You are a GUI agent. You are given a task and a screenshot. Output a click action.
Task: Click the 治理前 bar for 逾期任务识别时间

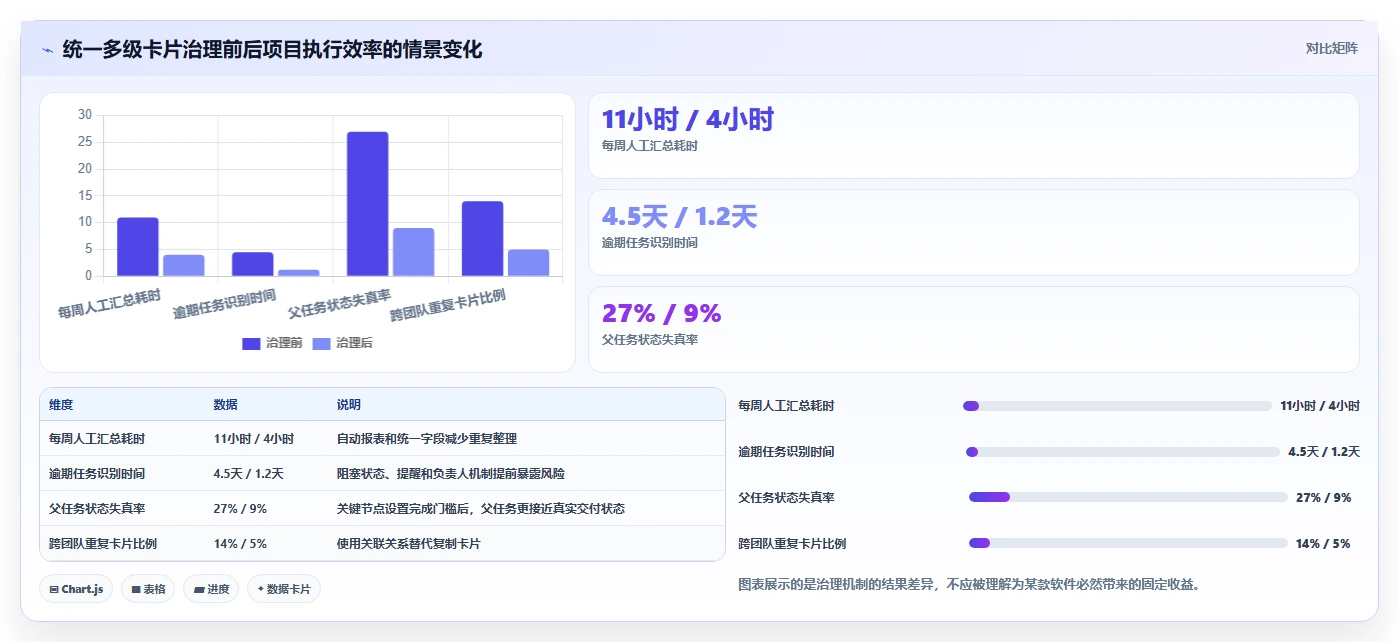coord(253,264)
